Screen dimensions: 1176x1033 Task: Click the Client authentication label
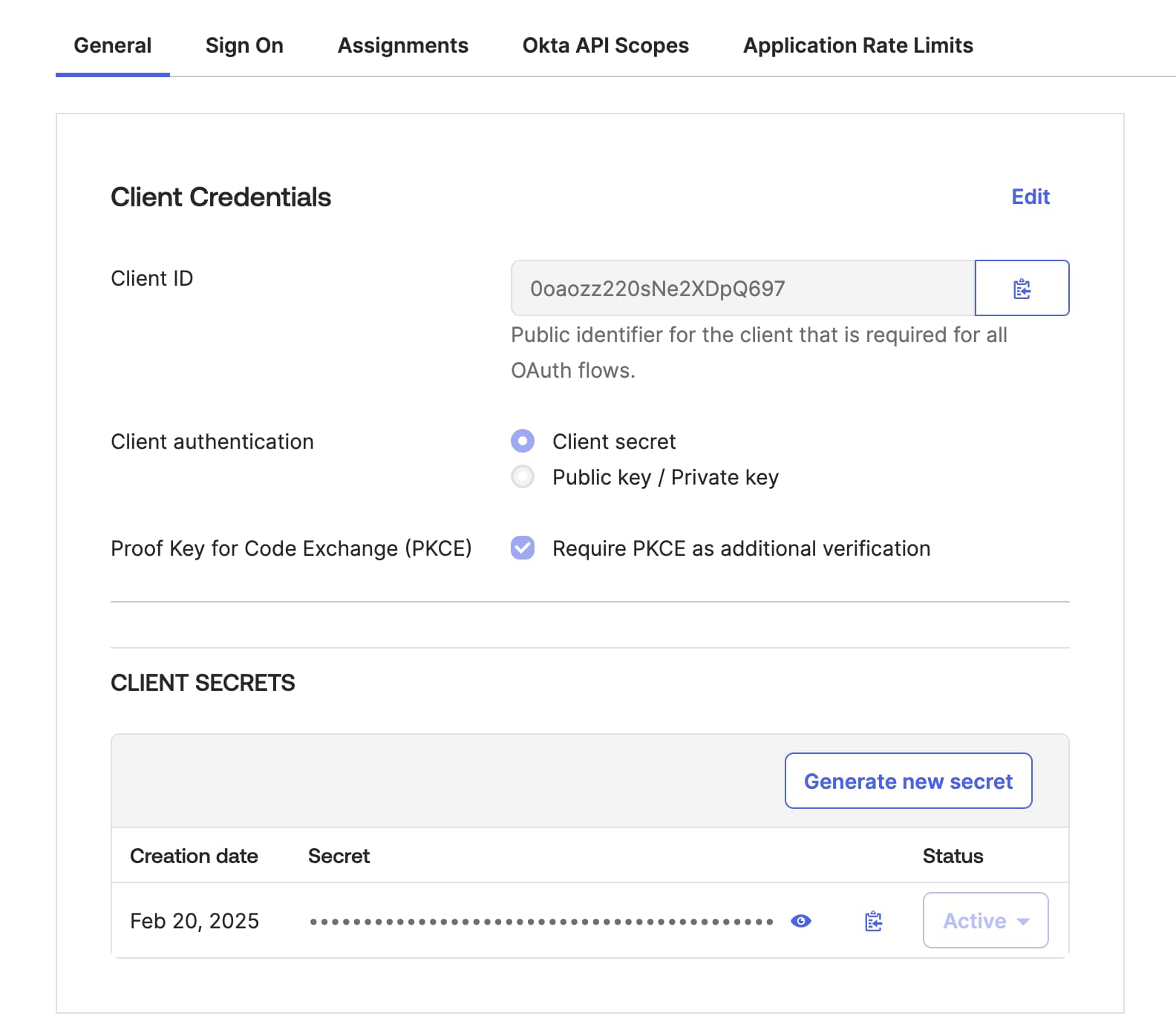pyautogui.click(x=212, y=442)
